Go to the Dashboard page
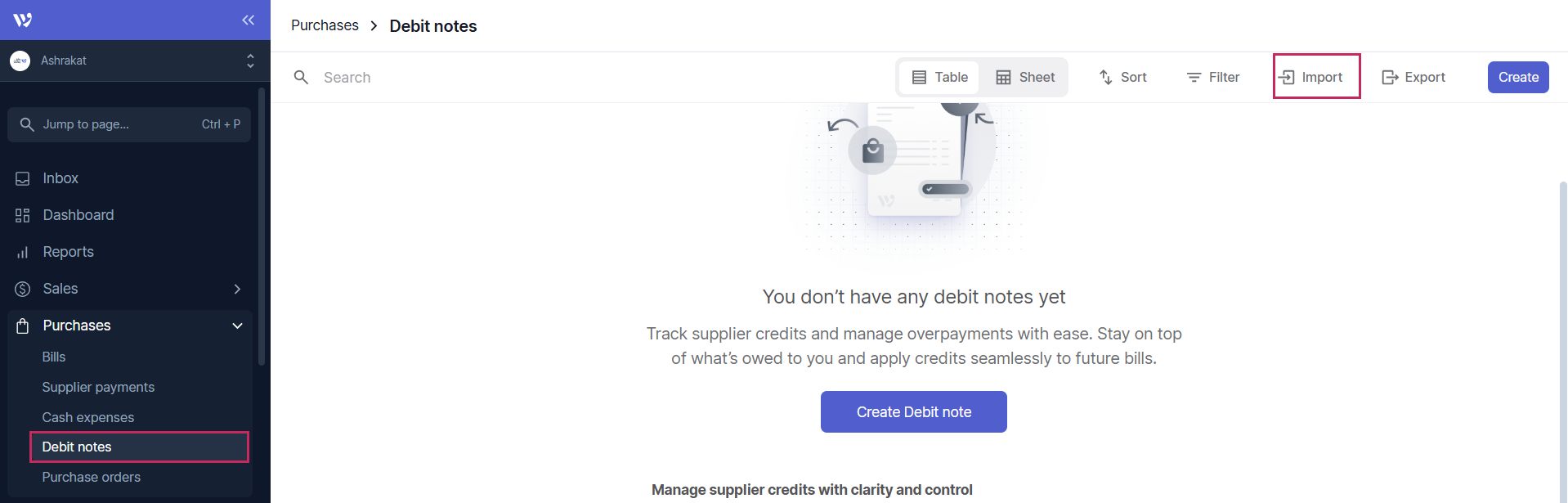Viewport: 1568px width, 503px height. pyautogui.click(x=78, y=215)
